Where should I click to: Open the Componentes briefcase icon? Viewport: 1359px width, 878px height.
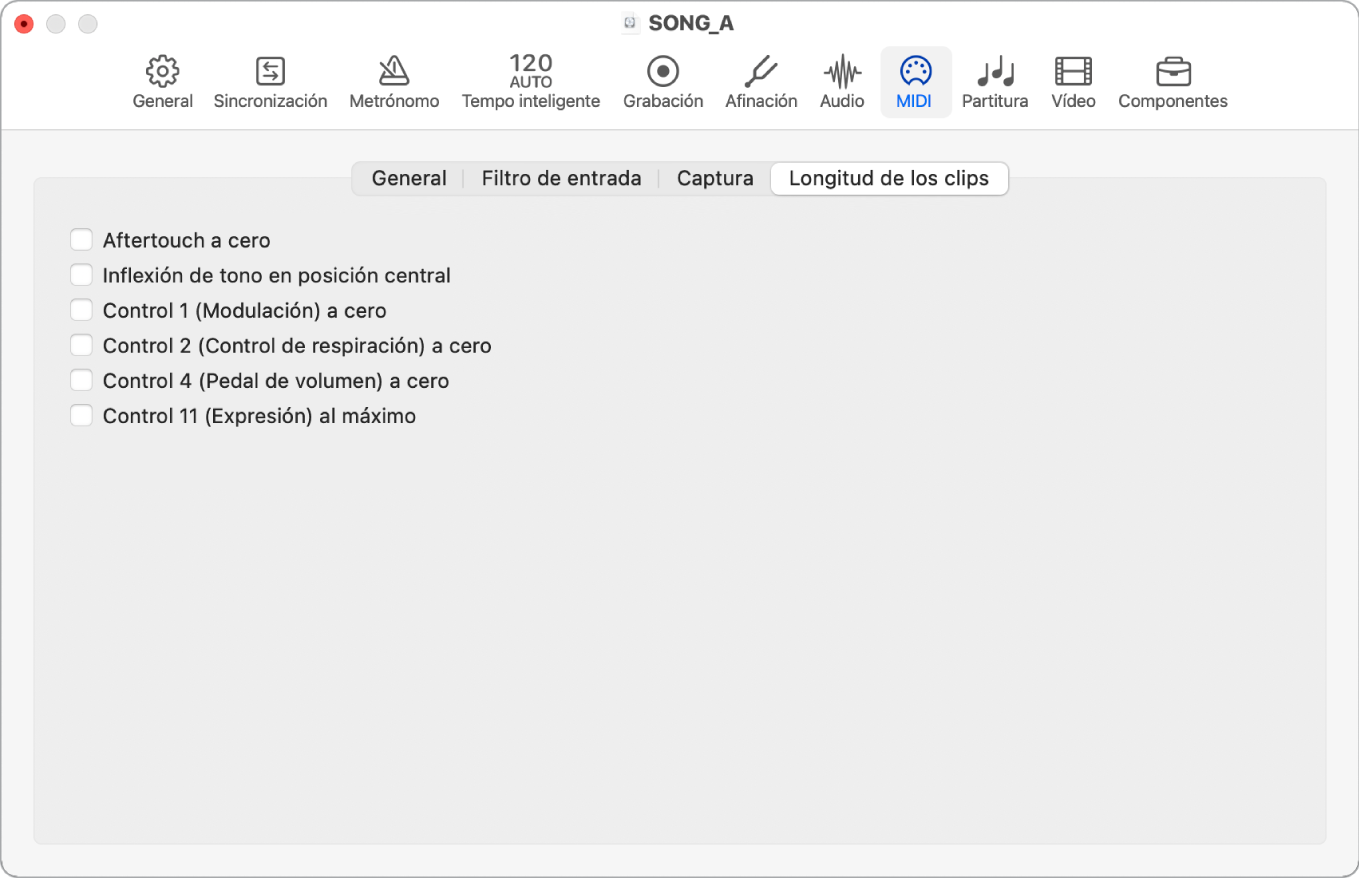1172,80
